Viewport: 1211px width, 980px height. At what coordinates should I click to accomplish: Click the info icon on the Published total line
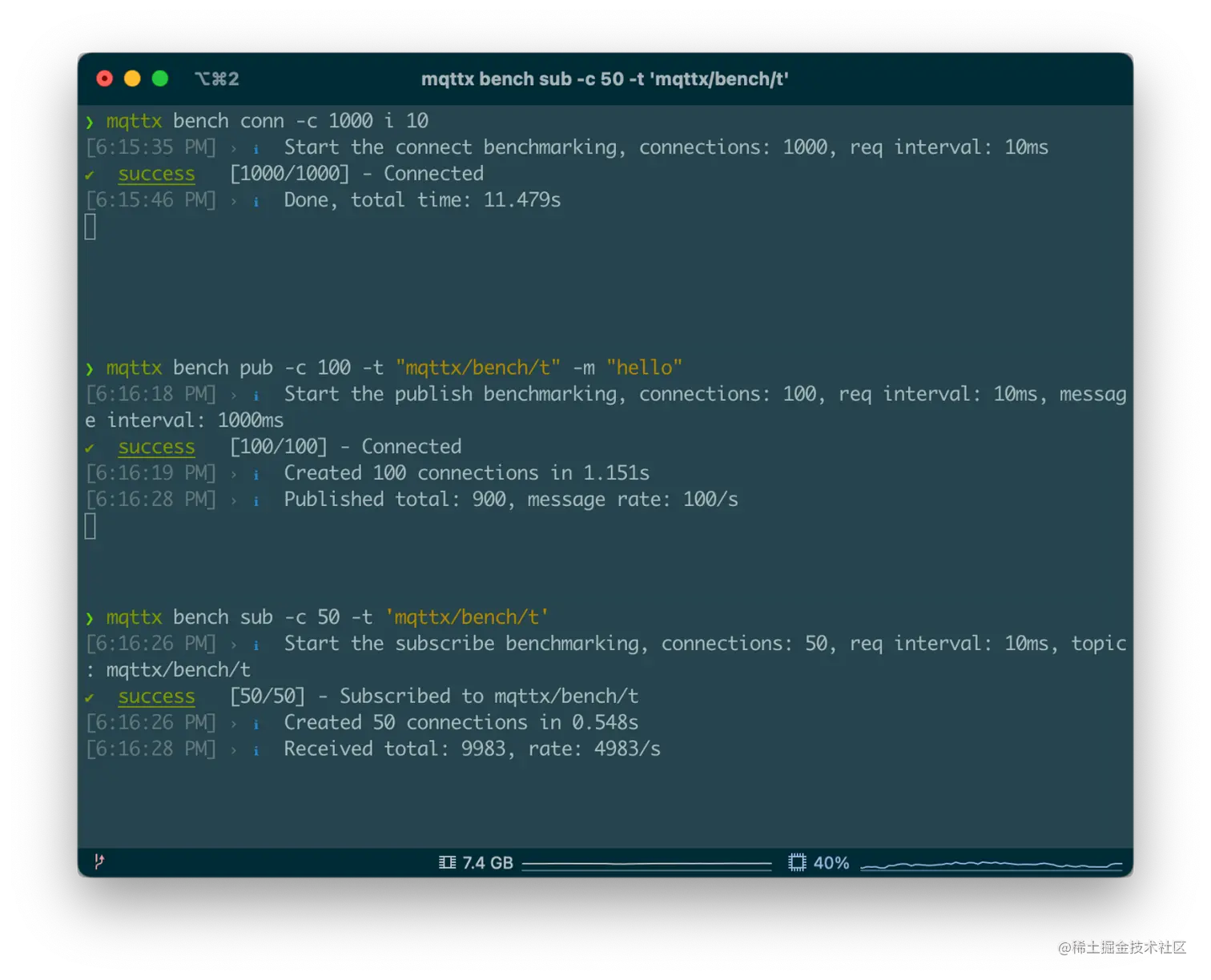255,499
